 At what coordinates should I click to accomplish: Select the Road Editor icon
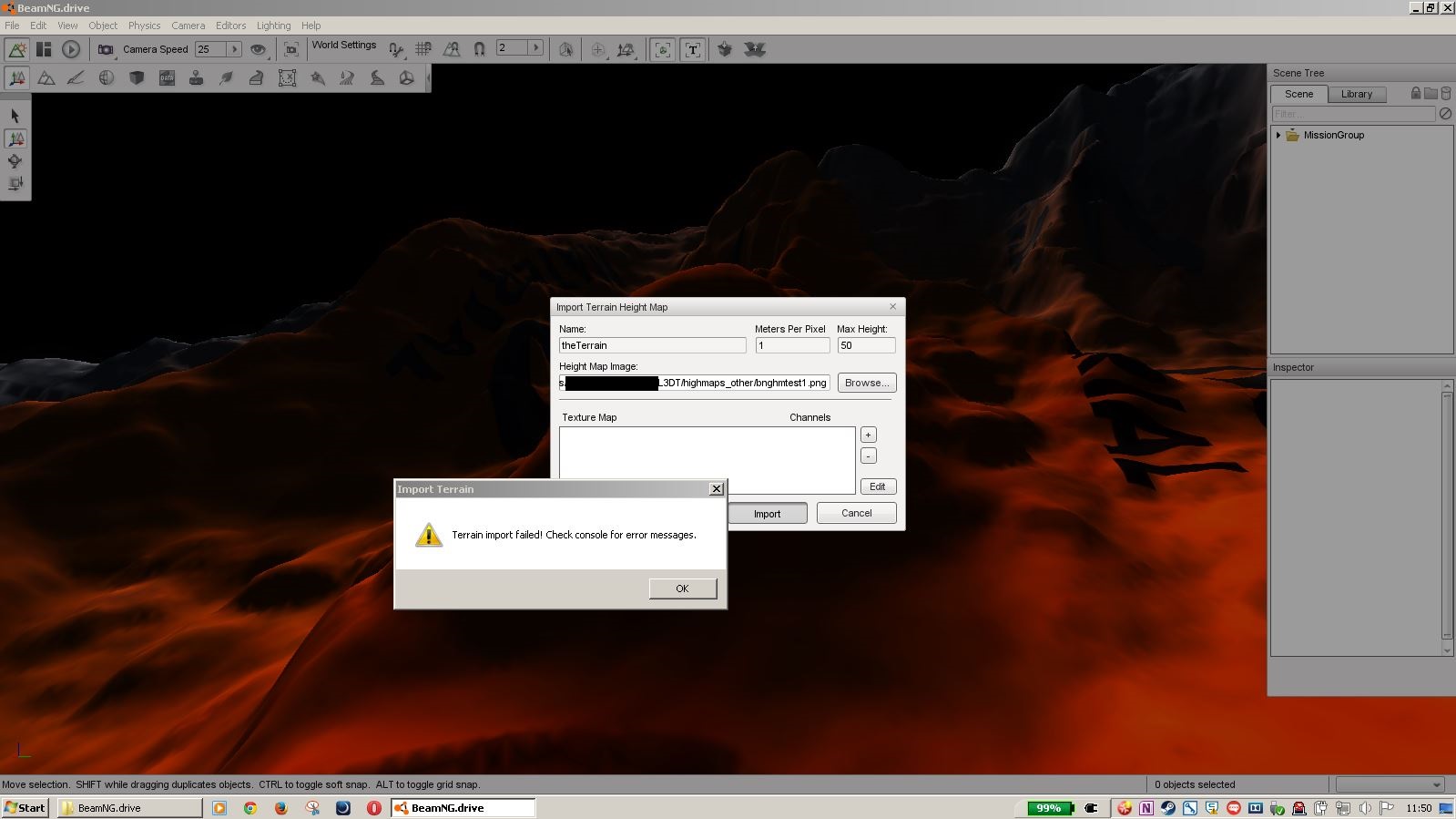click(377, 78)
